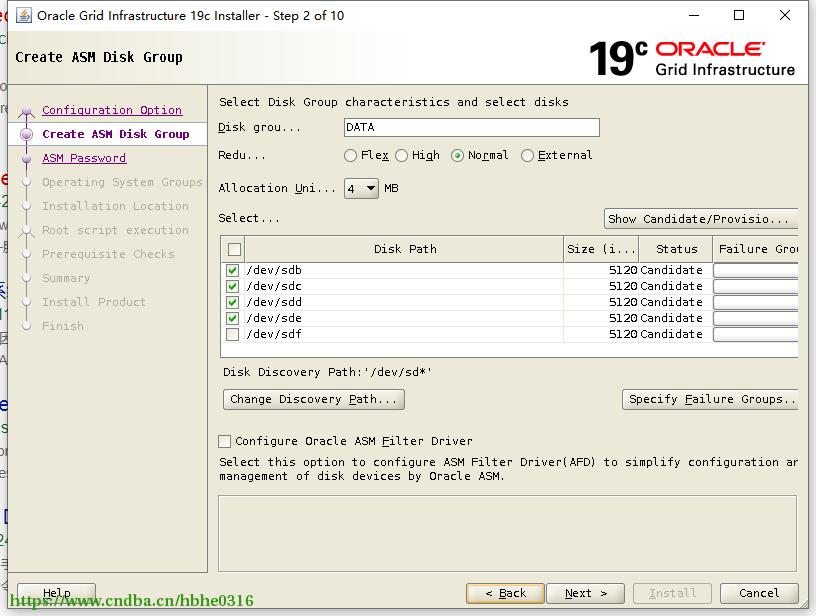Select the /dev/sdc disk path cell
The height and width of the screenshot is (616, 816).
tap(404, 287)
